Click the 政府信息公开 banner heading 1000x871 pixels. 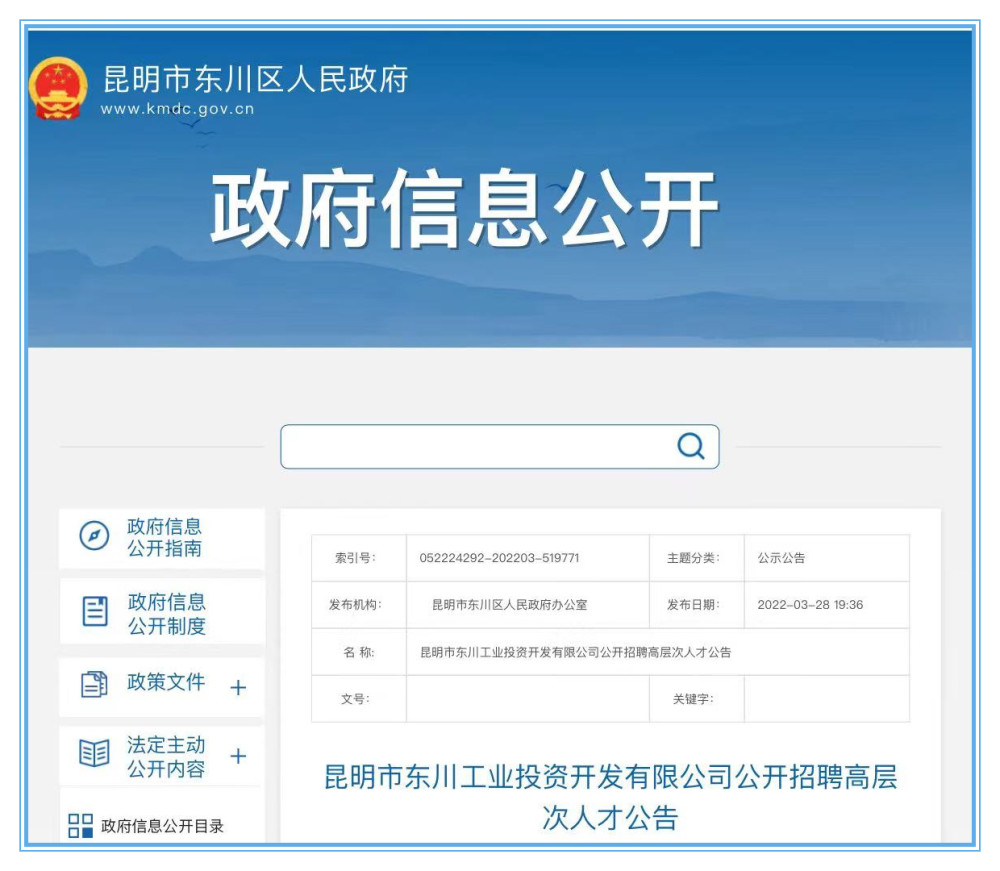(464, 210)
